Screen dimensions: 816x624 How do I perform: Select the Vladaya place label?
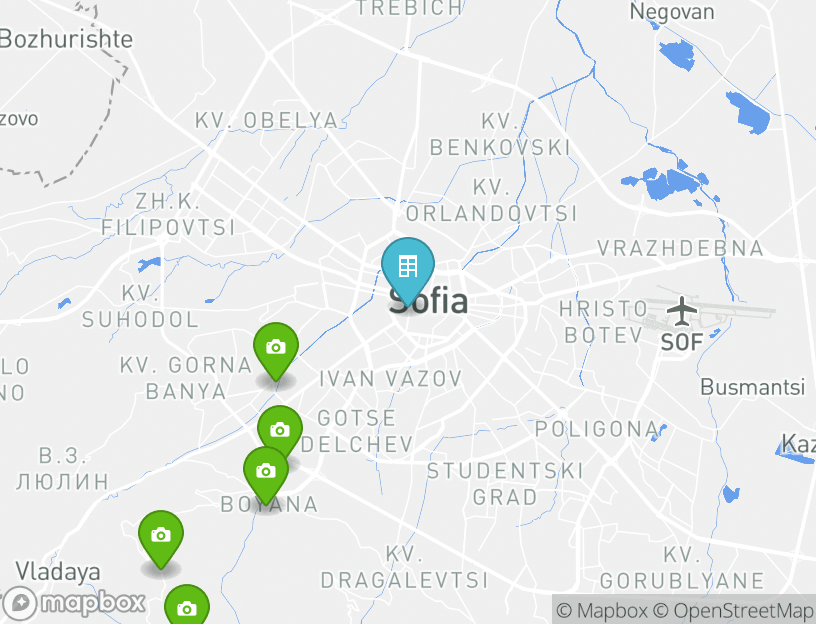pyautogui.click(x=58, y=571)
